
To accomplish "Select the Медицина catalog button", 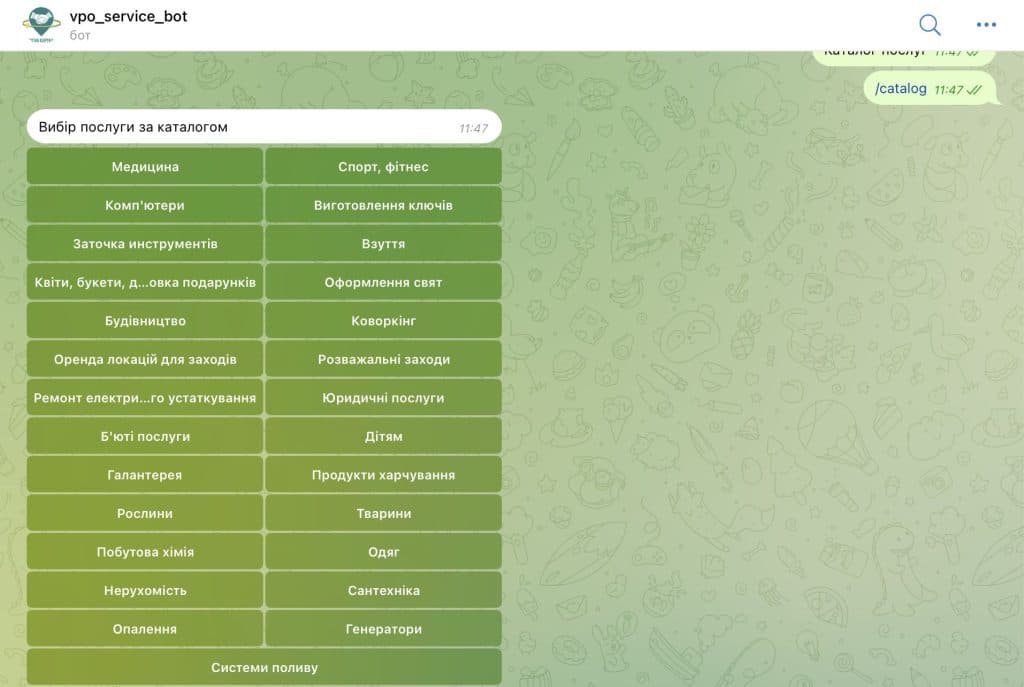I will [145, 167].
